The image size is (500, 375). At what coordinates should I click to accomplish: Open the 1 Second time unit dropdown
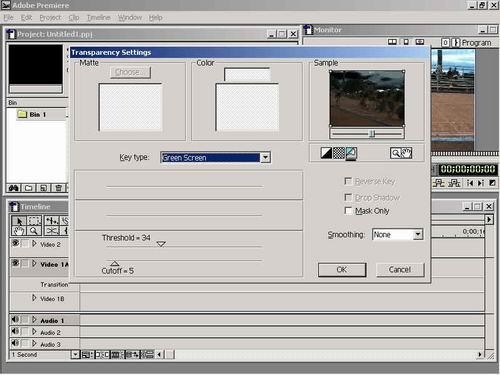(x=75, y=354)
